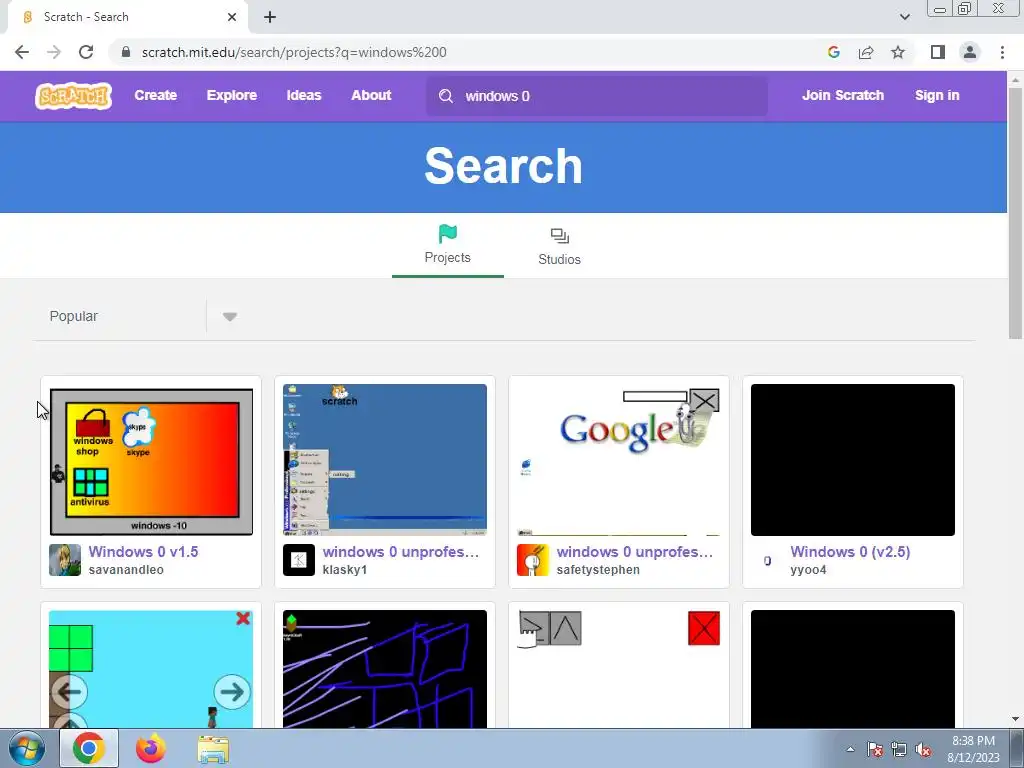Click Chrome in the taskbar
Image resolution: width=1024 pixels, height=768 pixels.
(x=89, y=748)
